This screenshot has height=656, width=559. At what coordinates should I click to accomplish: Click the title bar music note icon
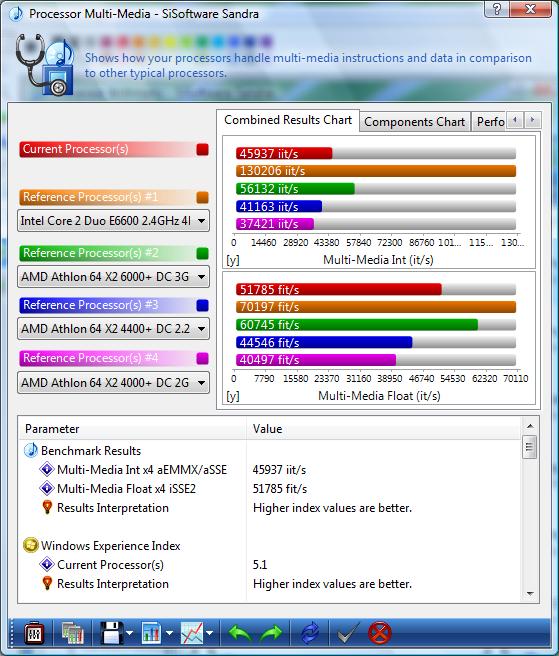[16, 13]
